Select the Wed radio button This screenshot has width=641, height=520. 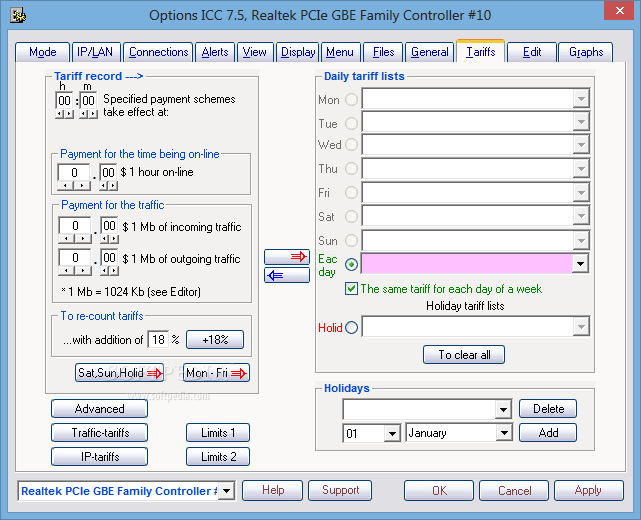pos(351,144)
